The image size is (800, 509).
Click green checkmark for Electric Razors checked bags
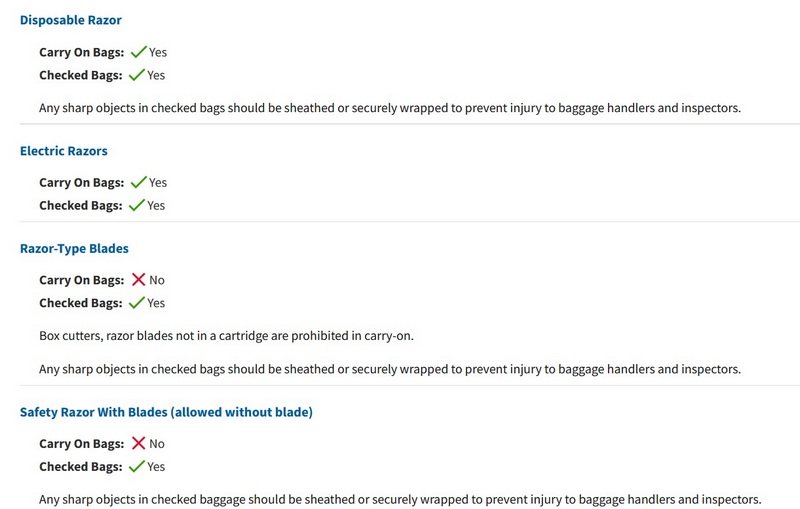click(x=137, y=205)
